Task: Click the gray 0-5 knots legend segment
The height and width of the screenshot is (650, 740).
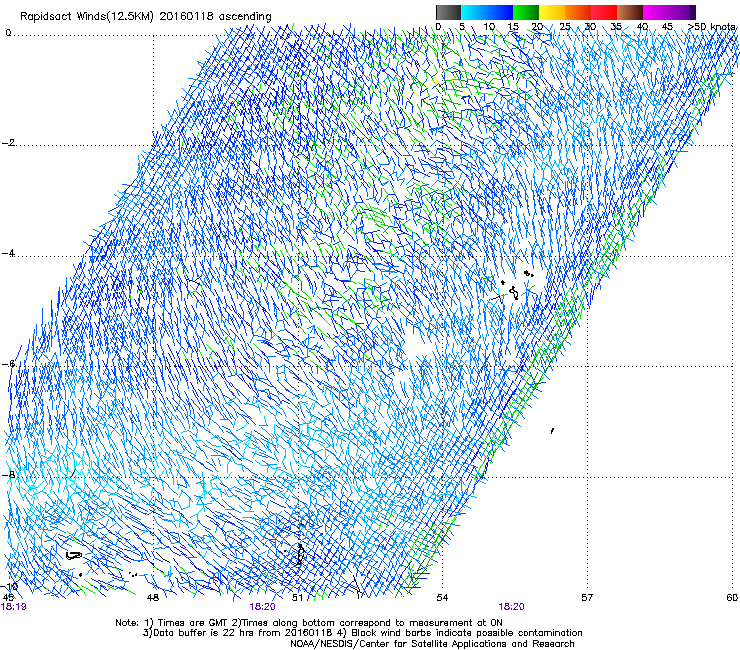Action: pos(448,12)
